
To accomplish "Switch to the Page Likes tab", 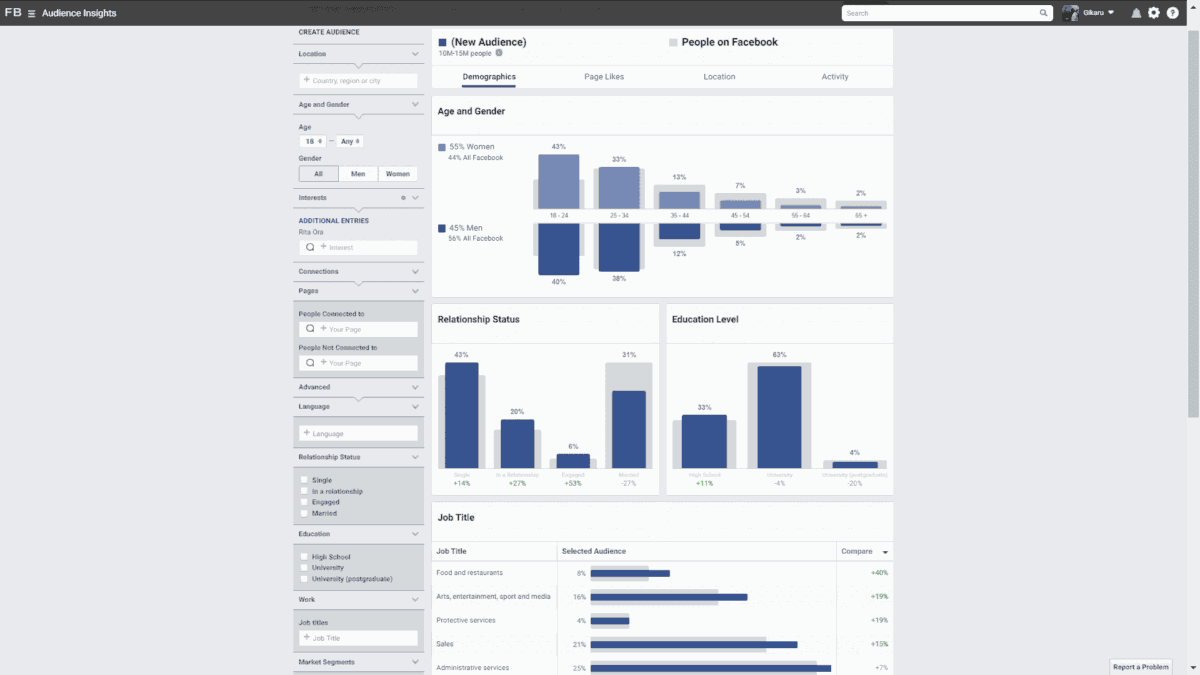I will (x=604, y=77).
